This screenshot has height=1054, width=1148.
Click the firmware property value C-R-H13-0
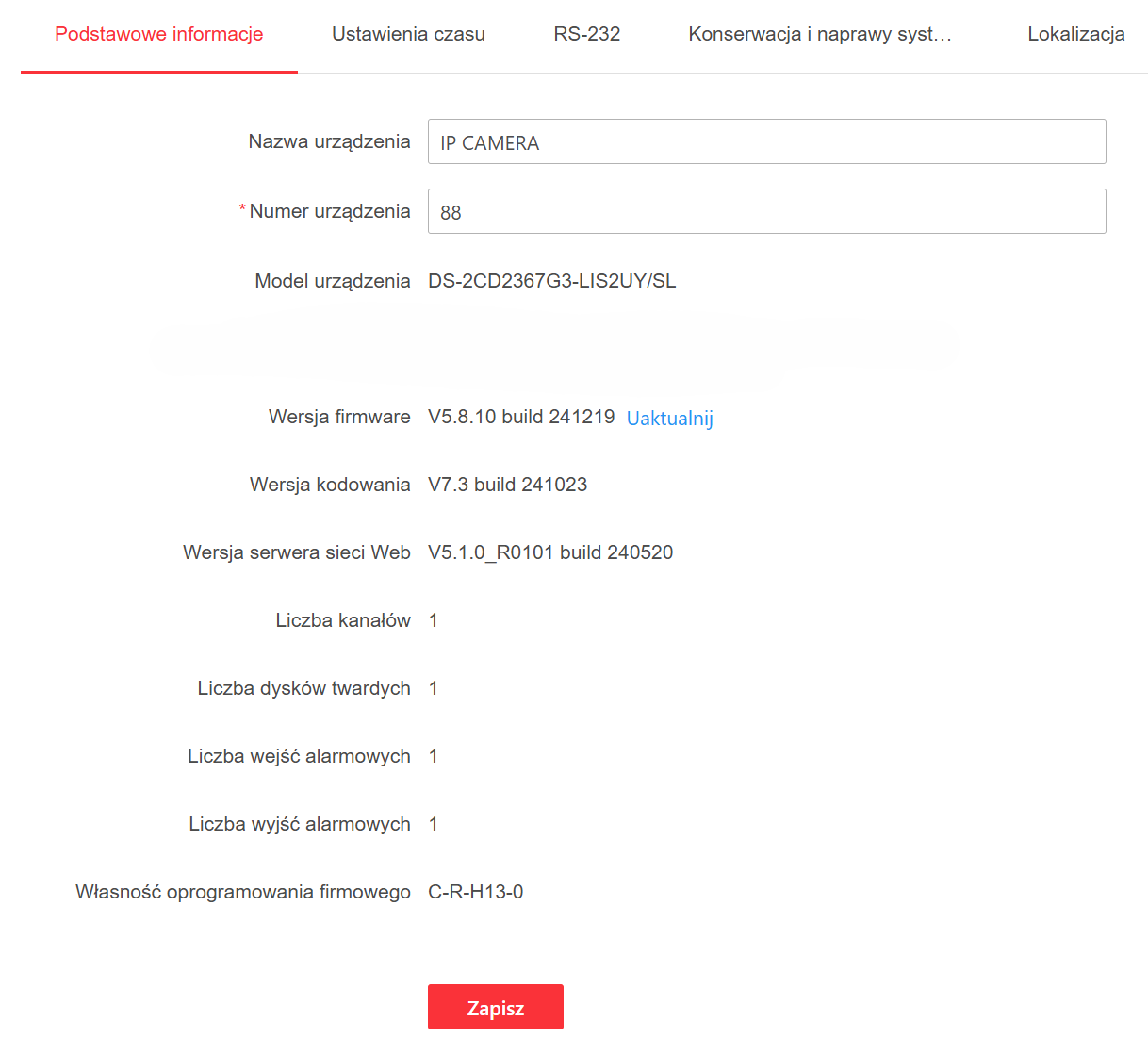click(x=475, y=893)
